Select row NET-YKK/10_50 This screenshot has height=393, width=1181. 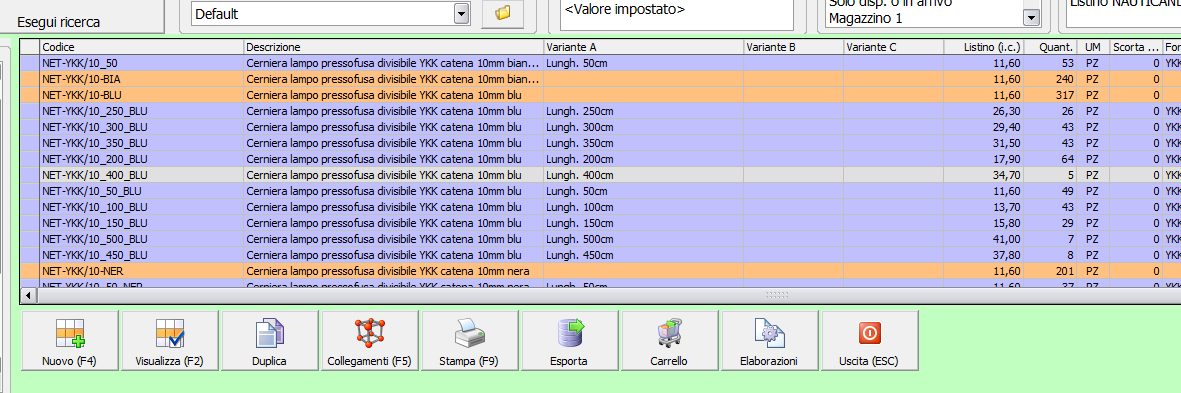[600, 63]
